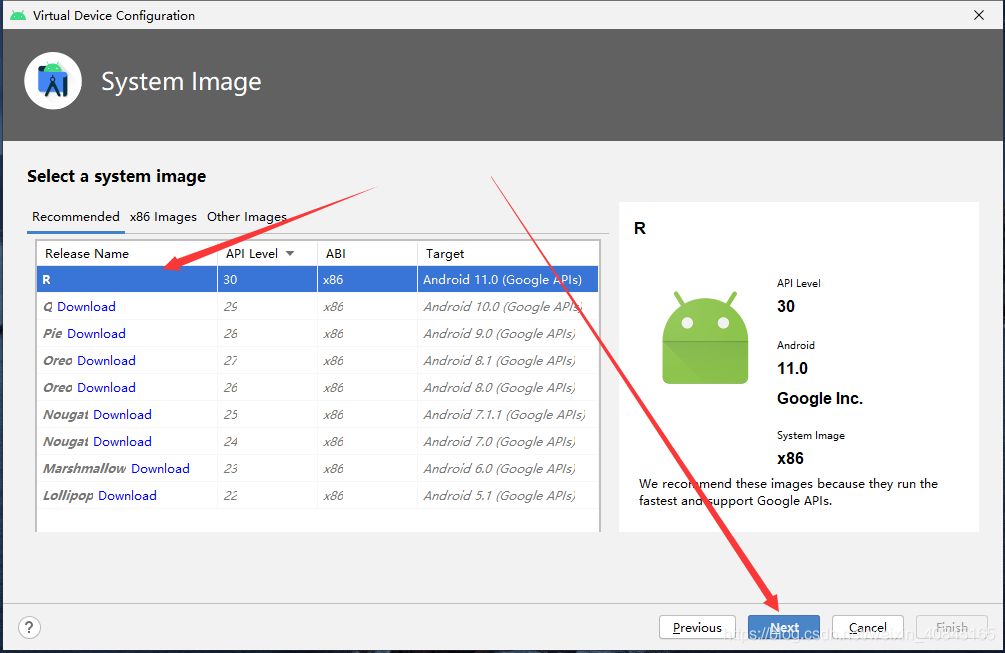Select the Android 6.0 (Google APIs) target cell
This screenshot has width=1005, height=653.
point(508,468)
